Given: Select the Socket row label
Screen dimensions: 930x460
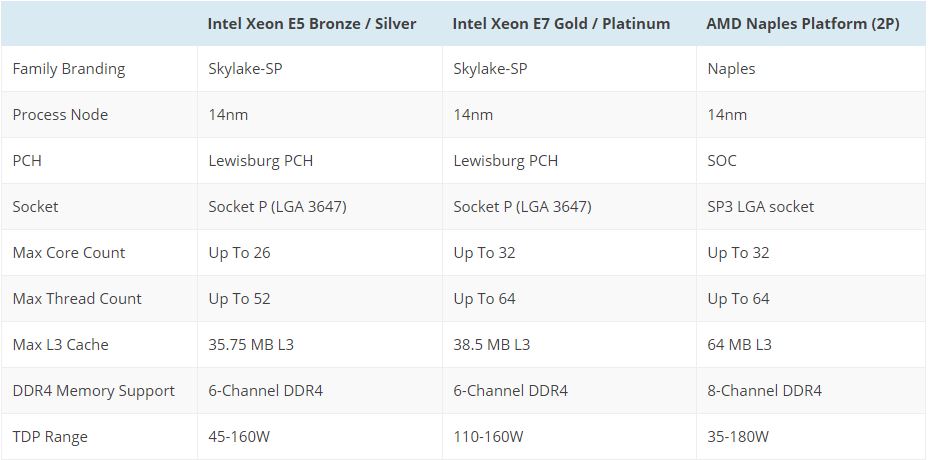Looking at the screenshot, I should [x=35, y=207].
